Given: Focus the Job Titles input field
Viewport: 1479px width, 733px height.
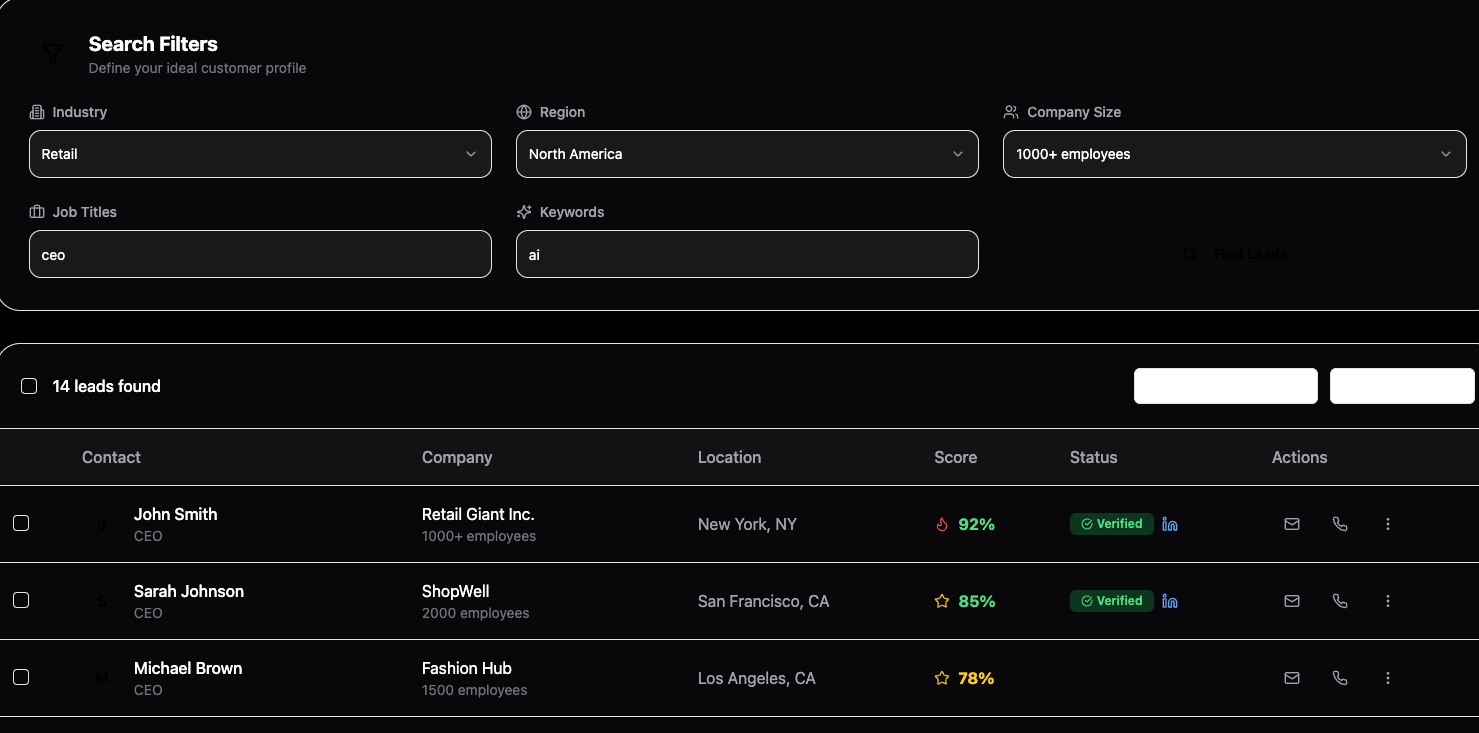Looking at the screenshot, I should pos(260,255).
